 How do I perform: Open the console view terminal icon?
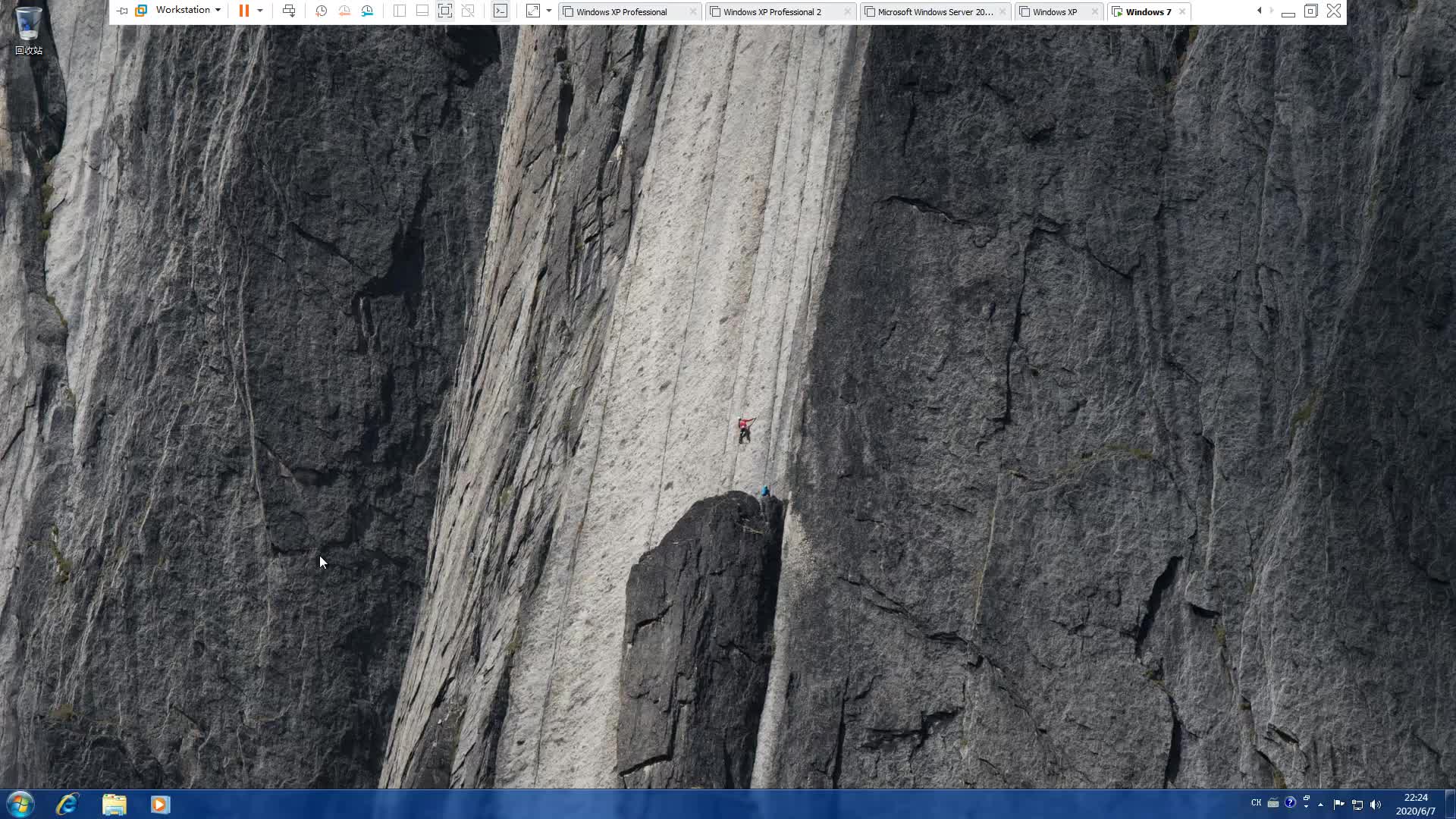coord(500,11)
